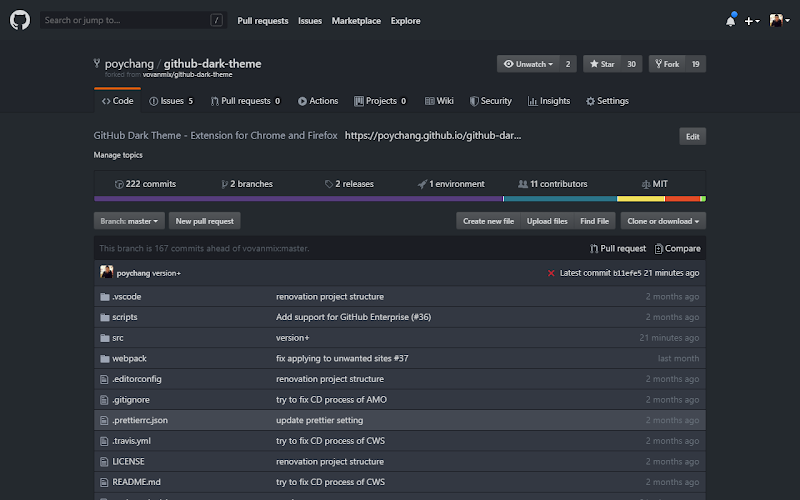Switch to the Projects tab
This screenshot has width=800, height=500.
point(380,101)
